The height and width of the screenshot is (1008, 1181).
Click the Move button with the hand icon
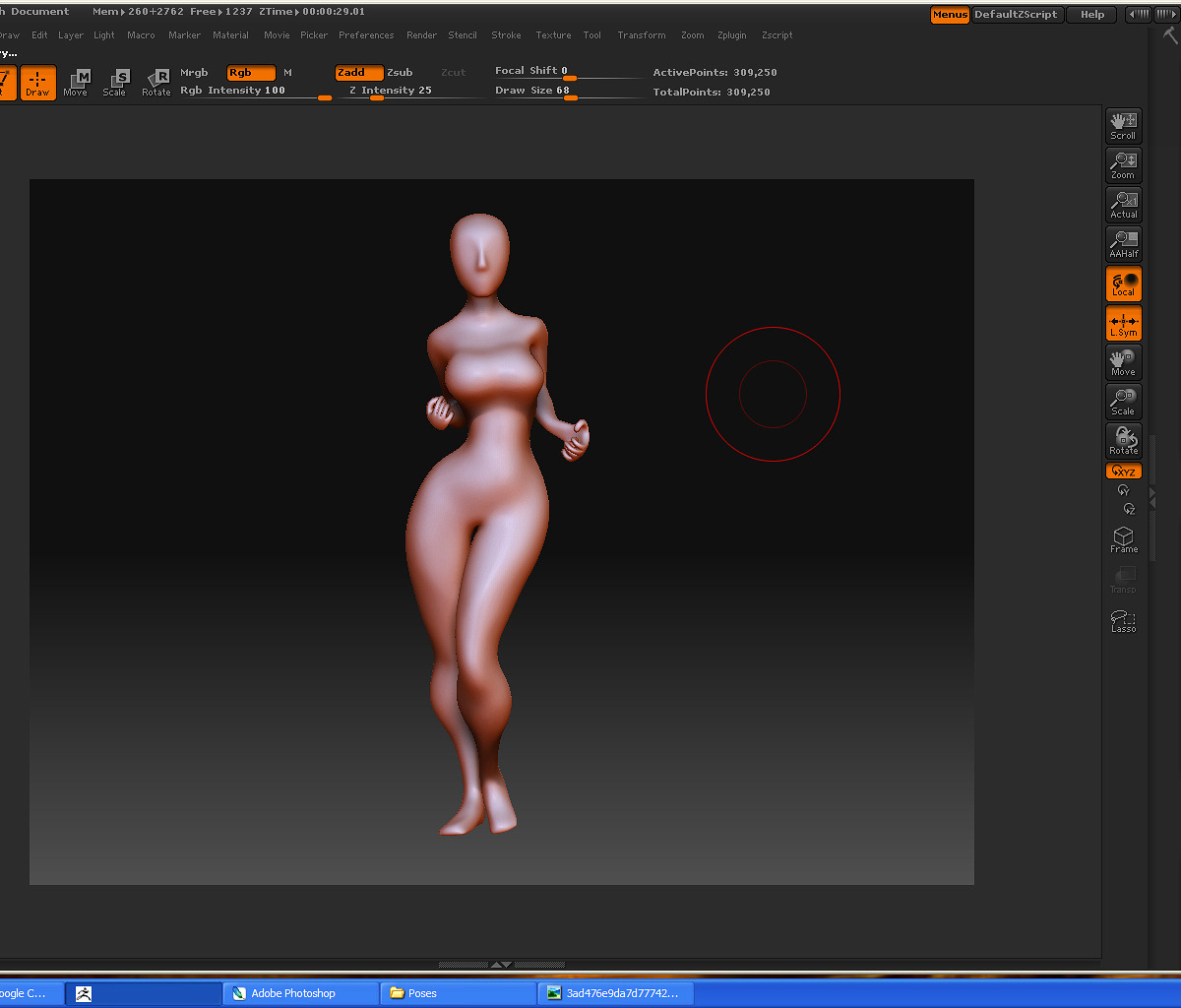click(x=1123, y=362)
